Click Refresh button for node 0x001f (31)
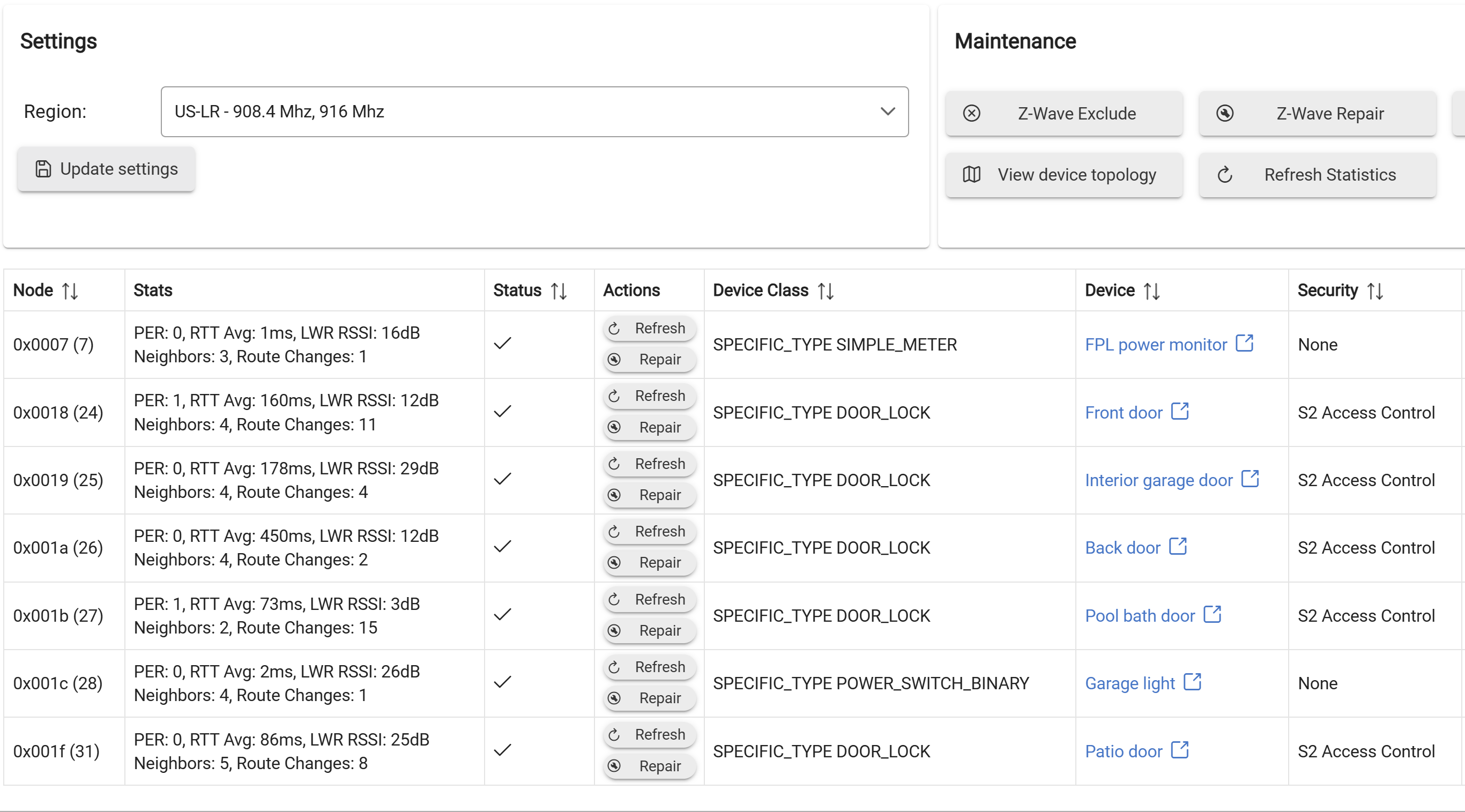The width and height of the screenshot is (1465, 812). click(x=649, y=734)
